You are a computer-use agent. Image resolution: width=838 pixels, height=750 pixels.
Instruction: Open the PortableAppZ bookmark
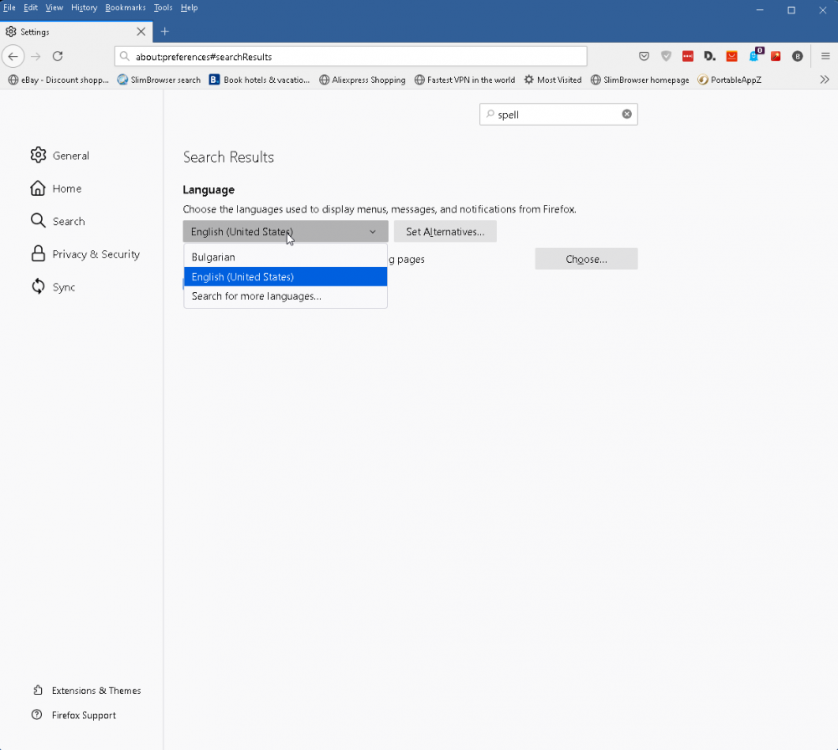[730, 80]
